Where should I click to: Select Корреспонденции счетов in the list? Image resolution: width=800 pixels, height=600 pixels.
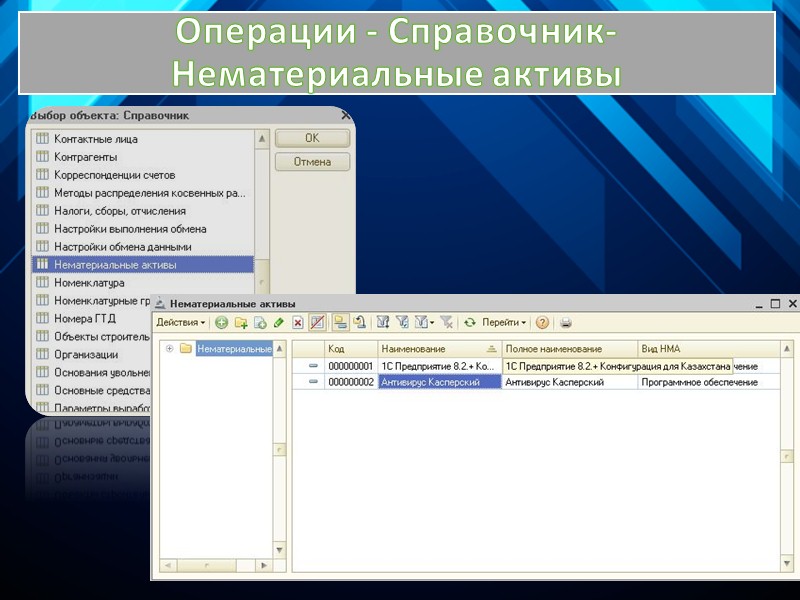pos(143,175)
